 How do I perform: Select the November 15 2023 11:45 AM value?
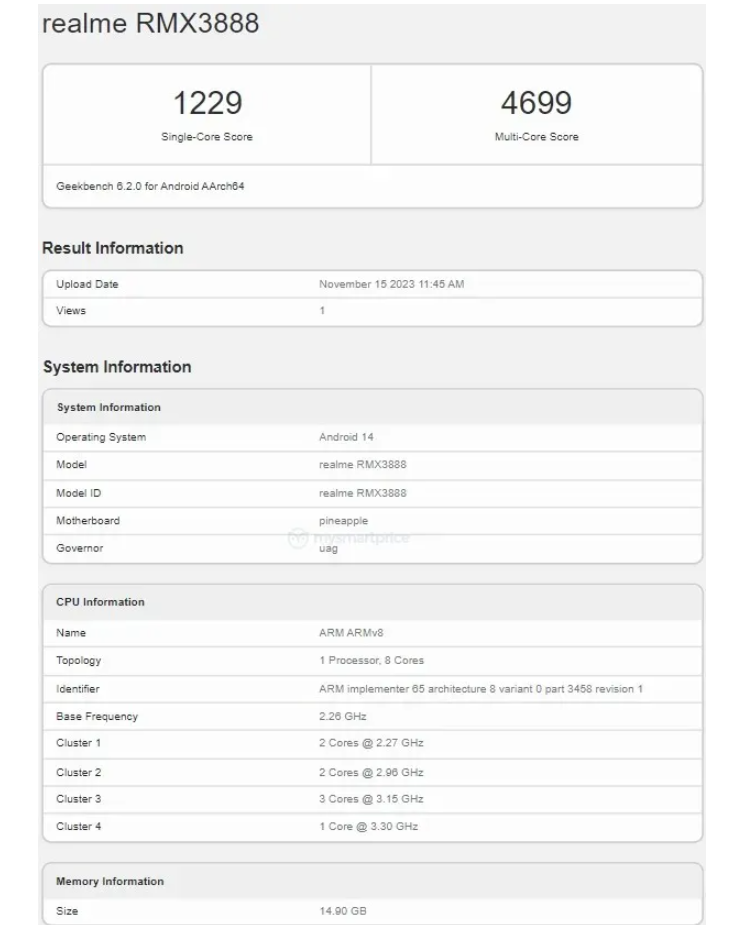pos(392,284)
